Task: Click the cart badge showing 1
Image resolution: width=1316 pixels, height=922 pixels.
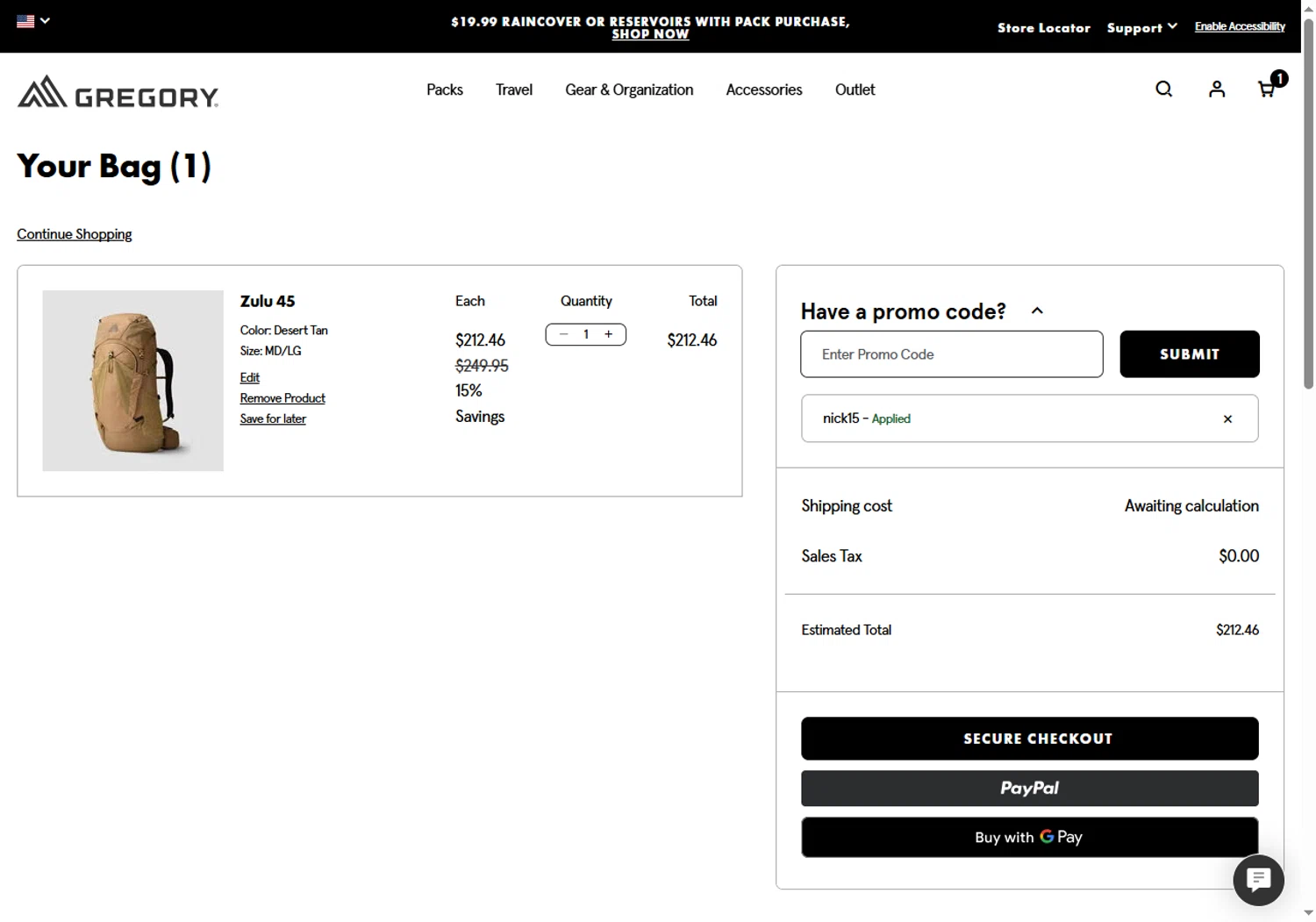Action: coord(1279,79)
